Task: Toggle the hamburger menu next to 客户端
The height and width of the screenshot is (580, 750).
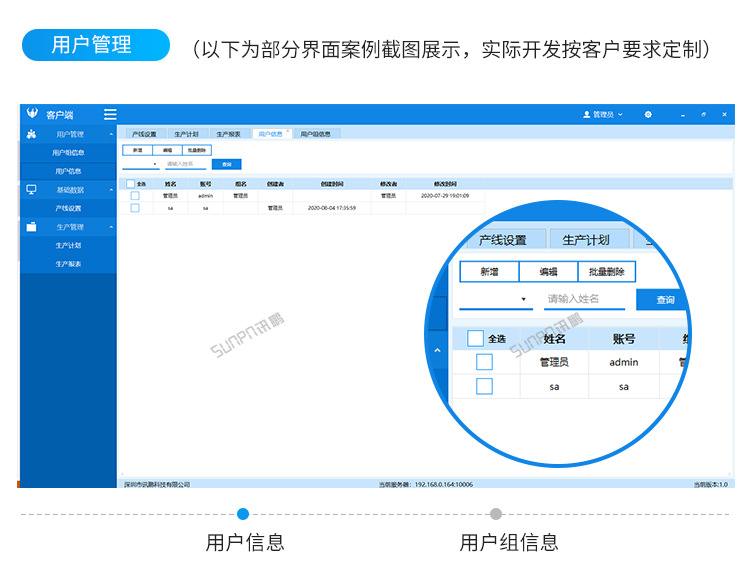Action: 110,114
